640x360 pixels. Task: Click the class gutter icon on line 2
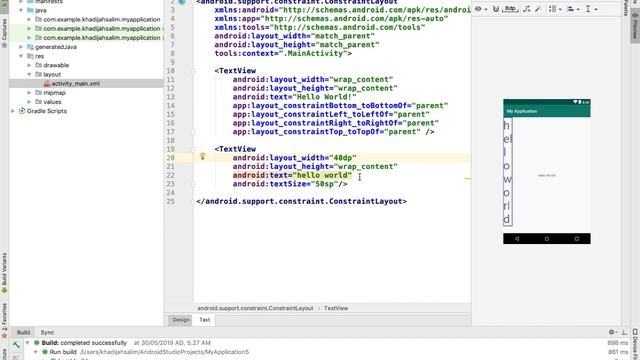pyautogui.click(x=182, y=2)
